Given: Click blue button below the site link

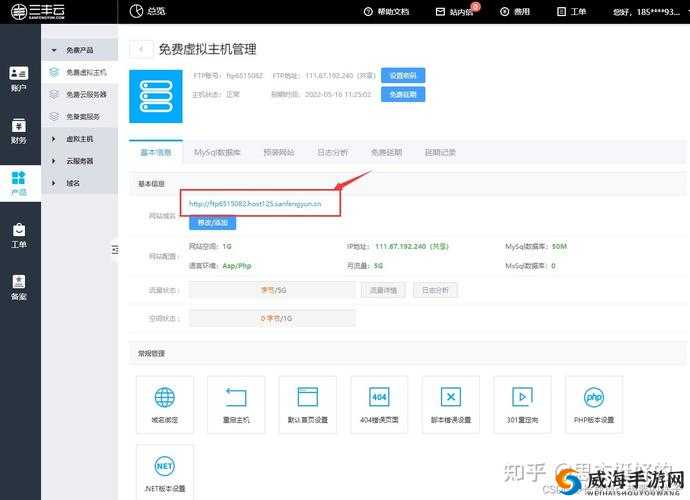Looking at the screenshot, I should [x=213, y=223].
